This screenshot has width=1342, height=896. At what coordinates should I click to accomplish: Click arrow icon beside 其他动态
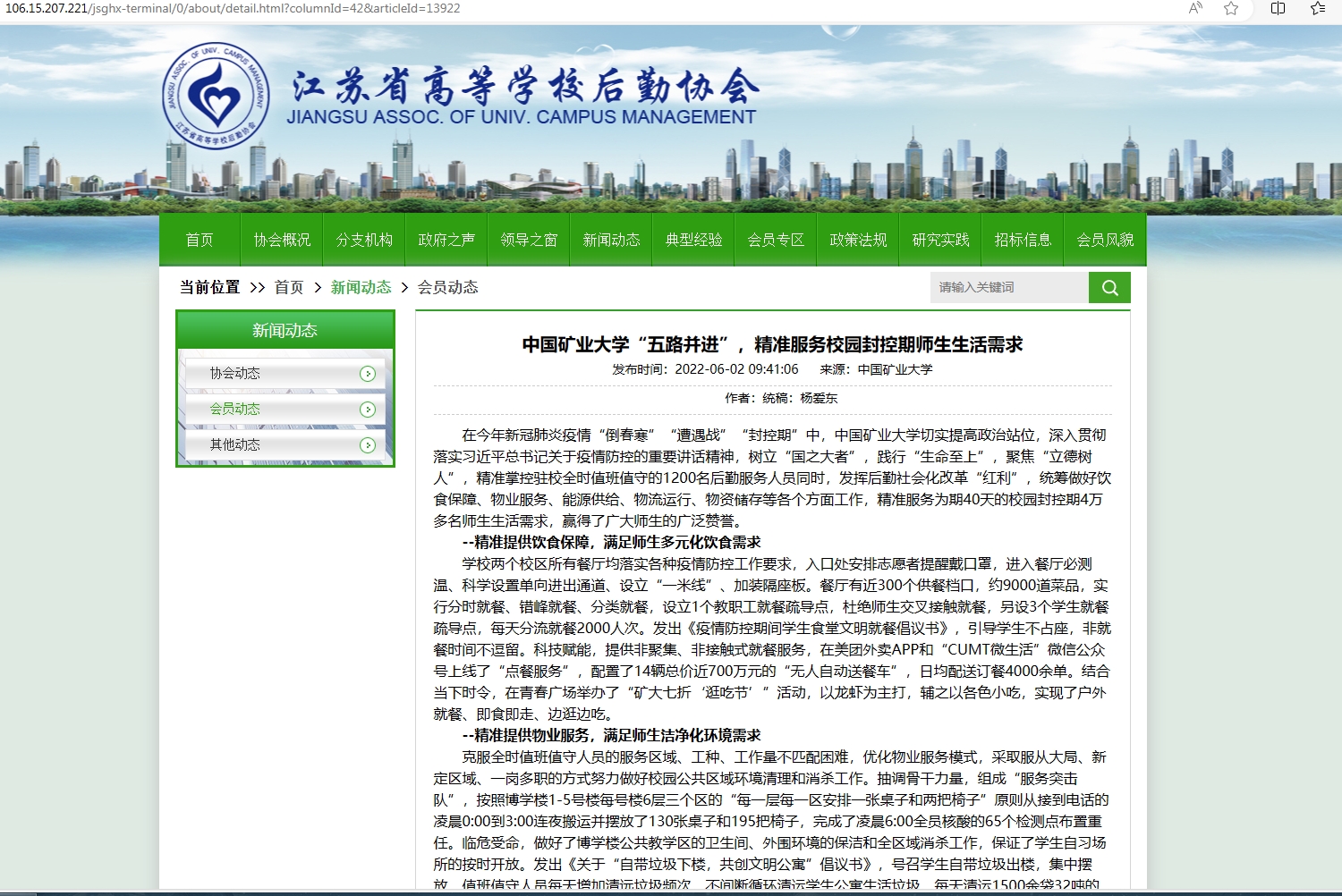coord(367,445)
